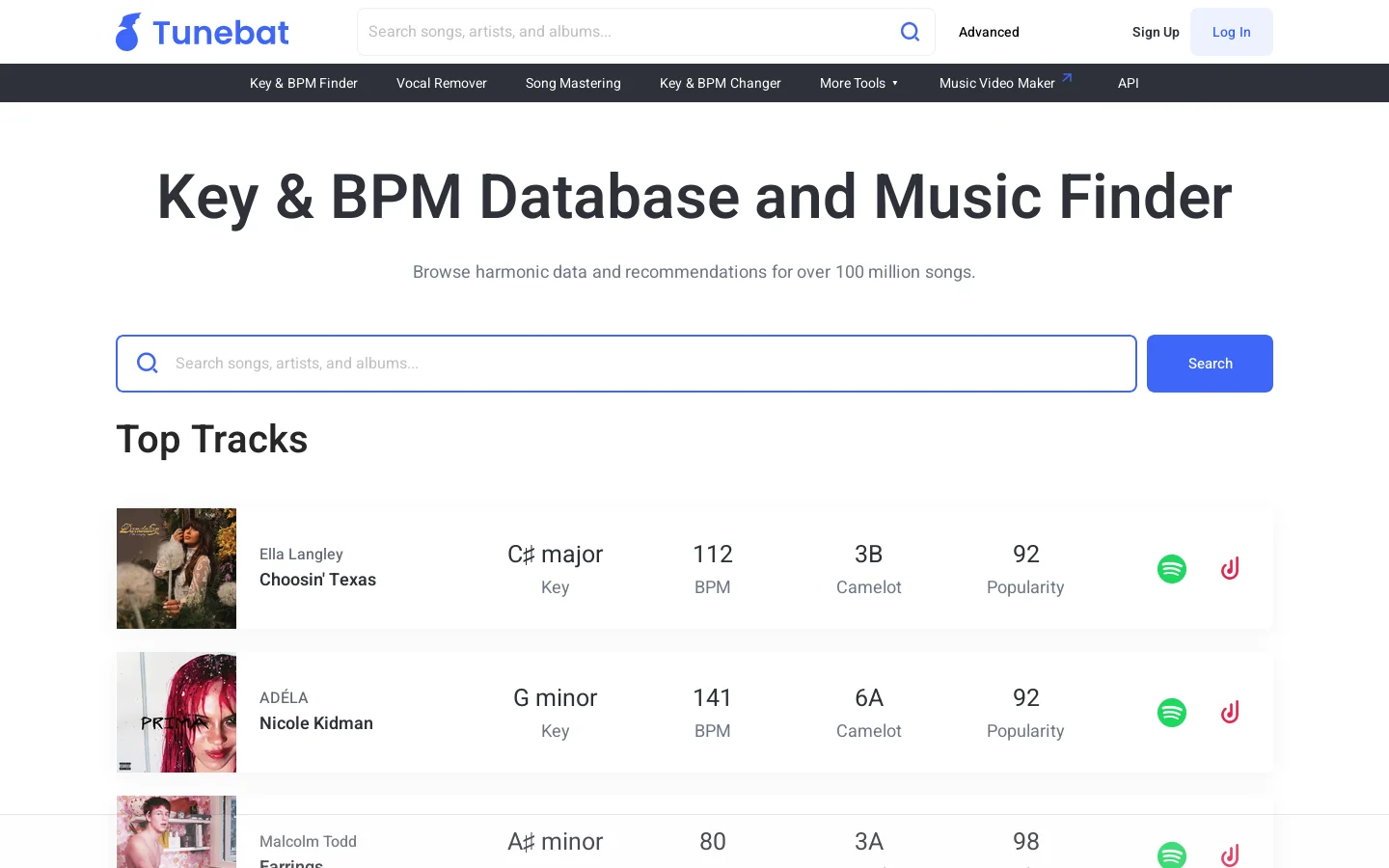Go to Song Mastering

pyautogui.click(x=573, y=83)
